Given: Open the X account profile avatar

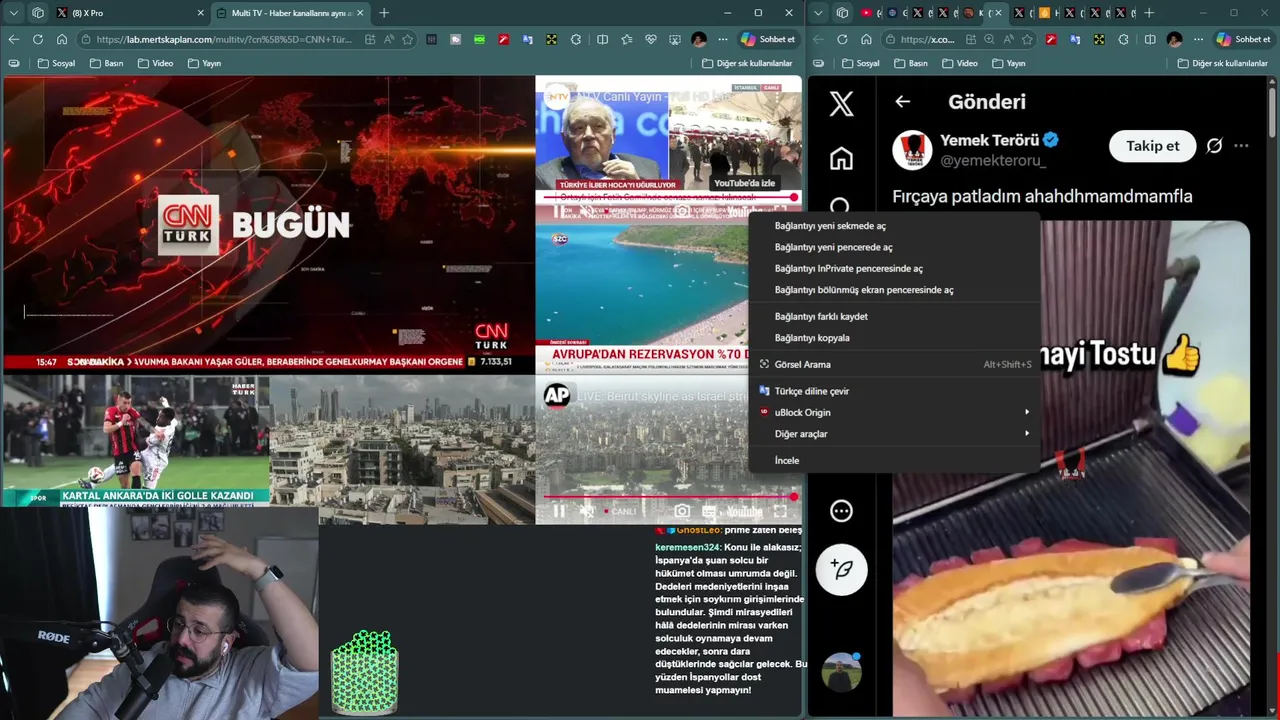Looking at the screenshot, I should (842, 672).
